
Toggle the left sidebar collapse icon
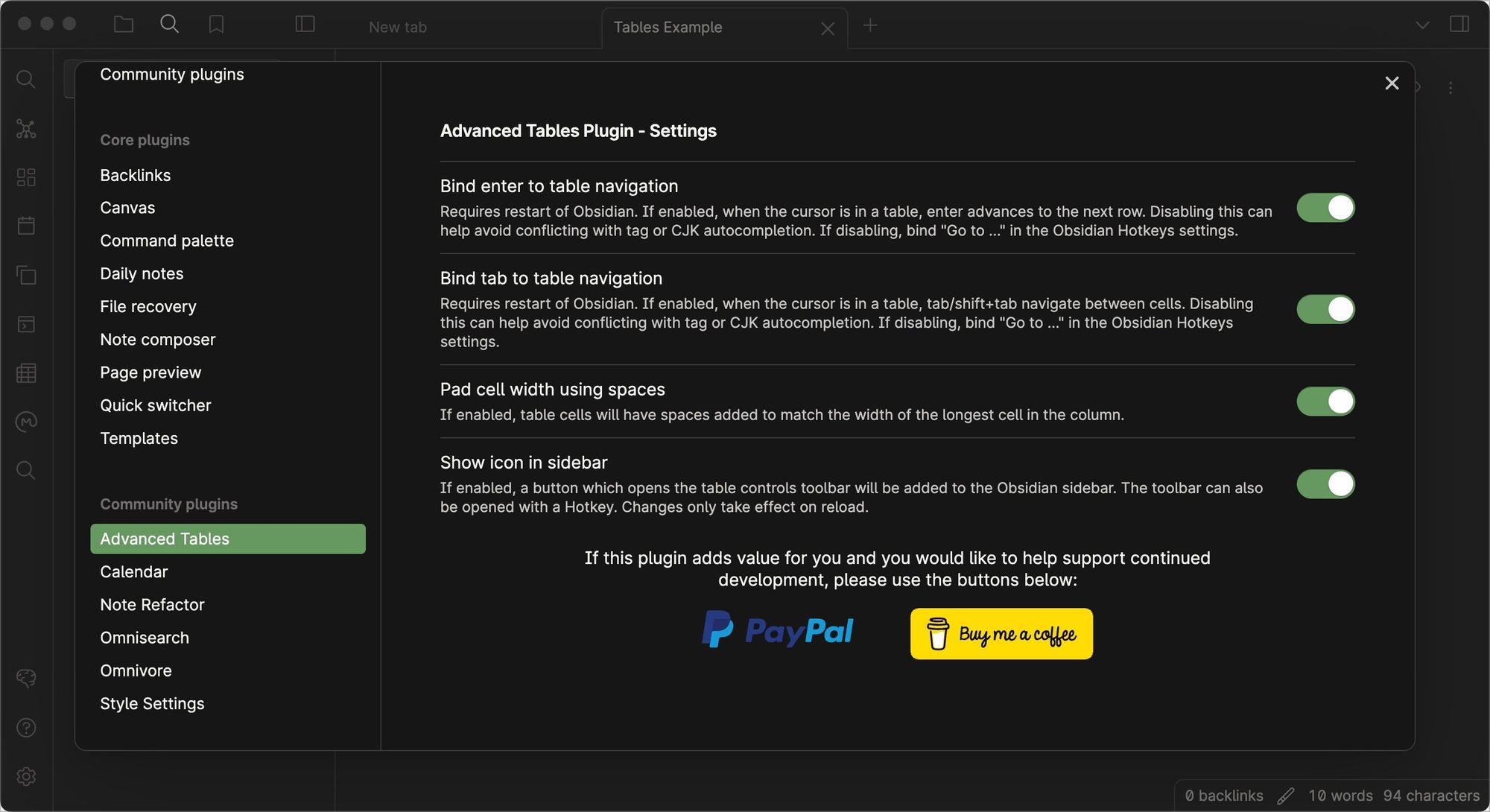click(x=305, y=25)
